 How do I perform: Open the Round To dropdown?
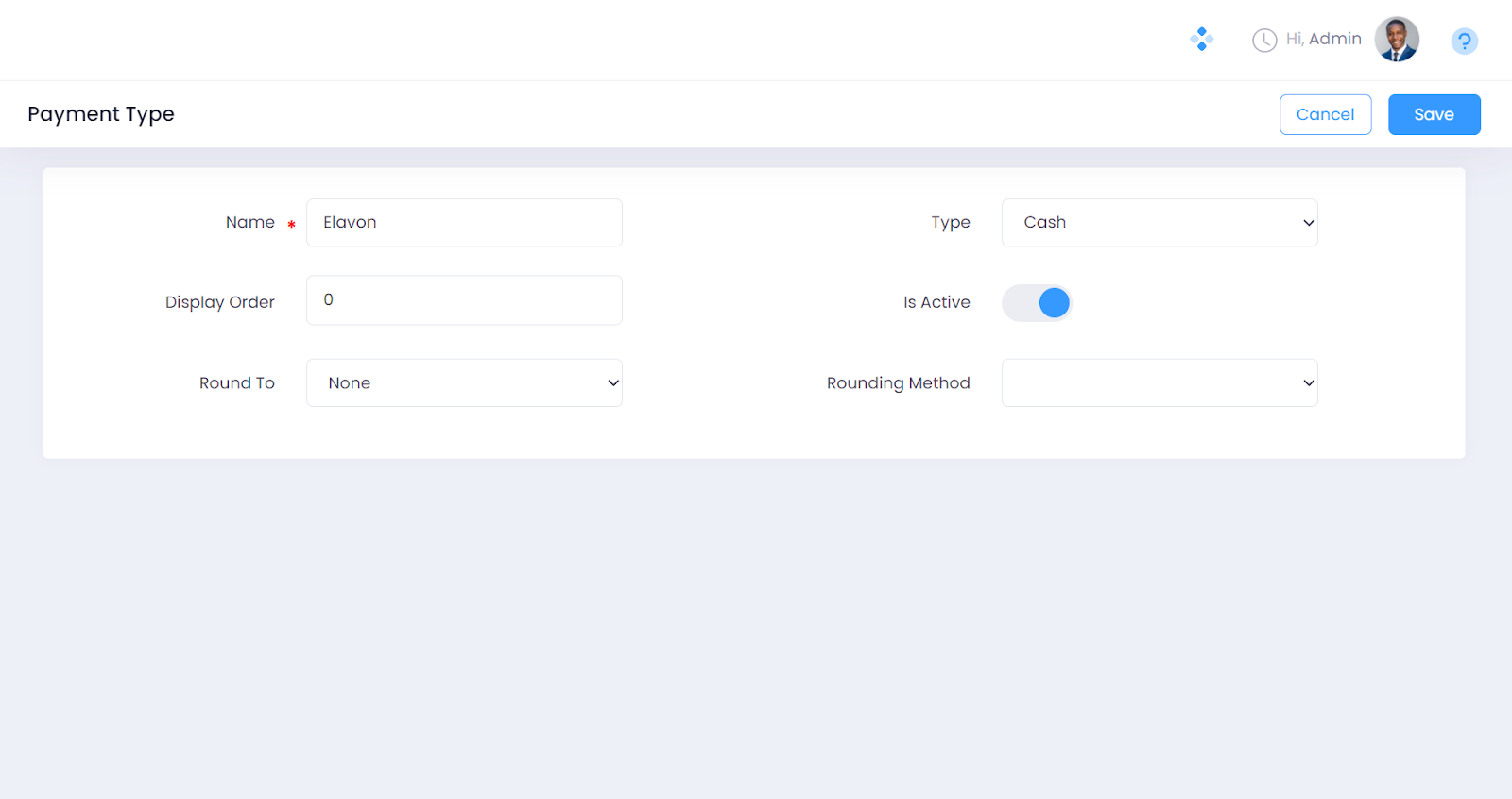click(x=464, y=383)
